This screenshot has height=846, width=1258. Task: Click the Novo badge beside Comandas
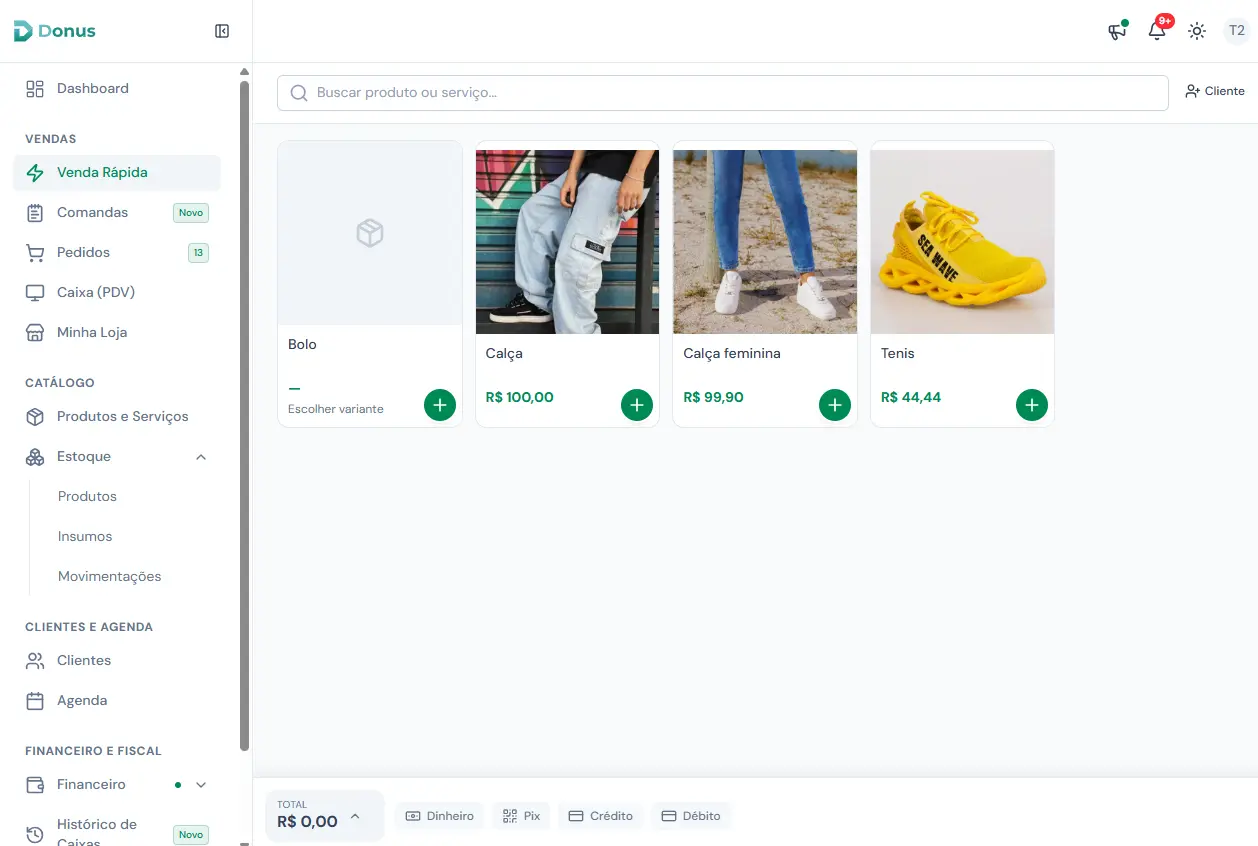[191, 213]
